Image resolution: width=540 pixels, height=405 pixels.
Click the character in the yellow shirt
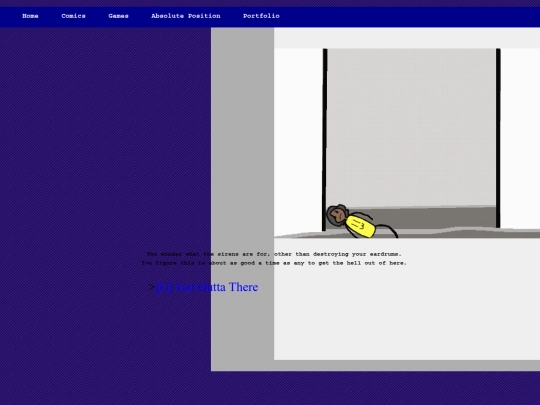coord(362,221)
